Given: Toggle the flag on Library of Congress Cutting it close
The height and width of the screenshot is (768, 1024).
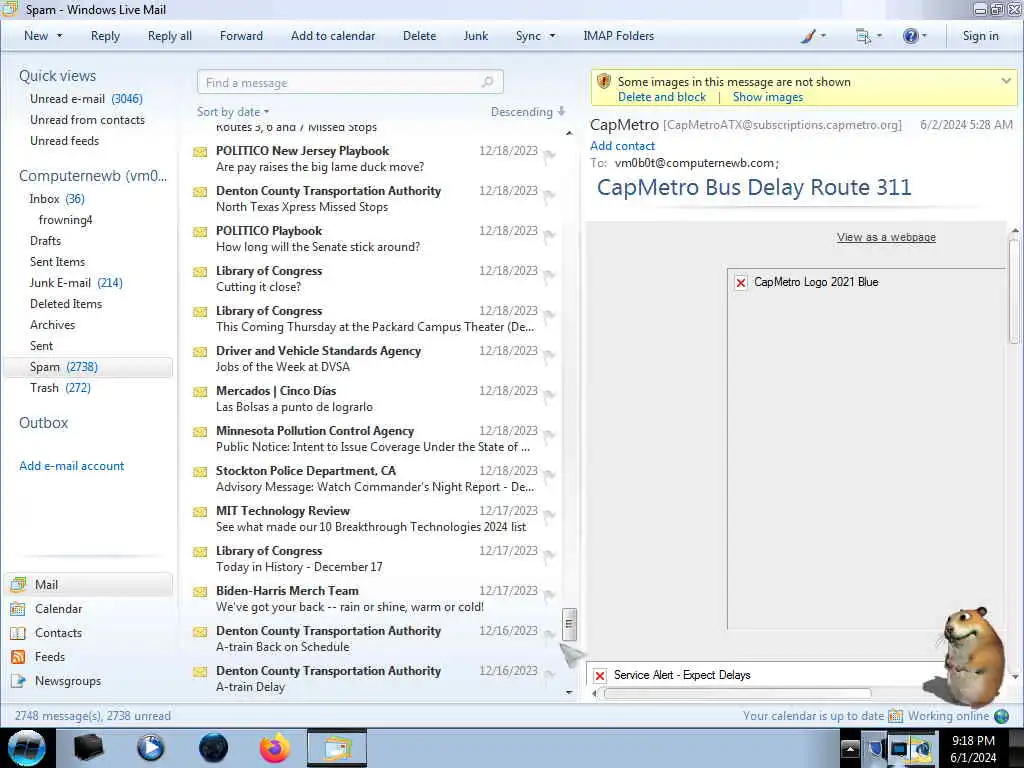Looking at the screenshot, I should coord(549,275).
